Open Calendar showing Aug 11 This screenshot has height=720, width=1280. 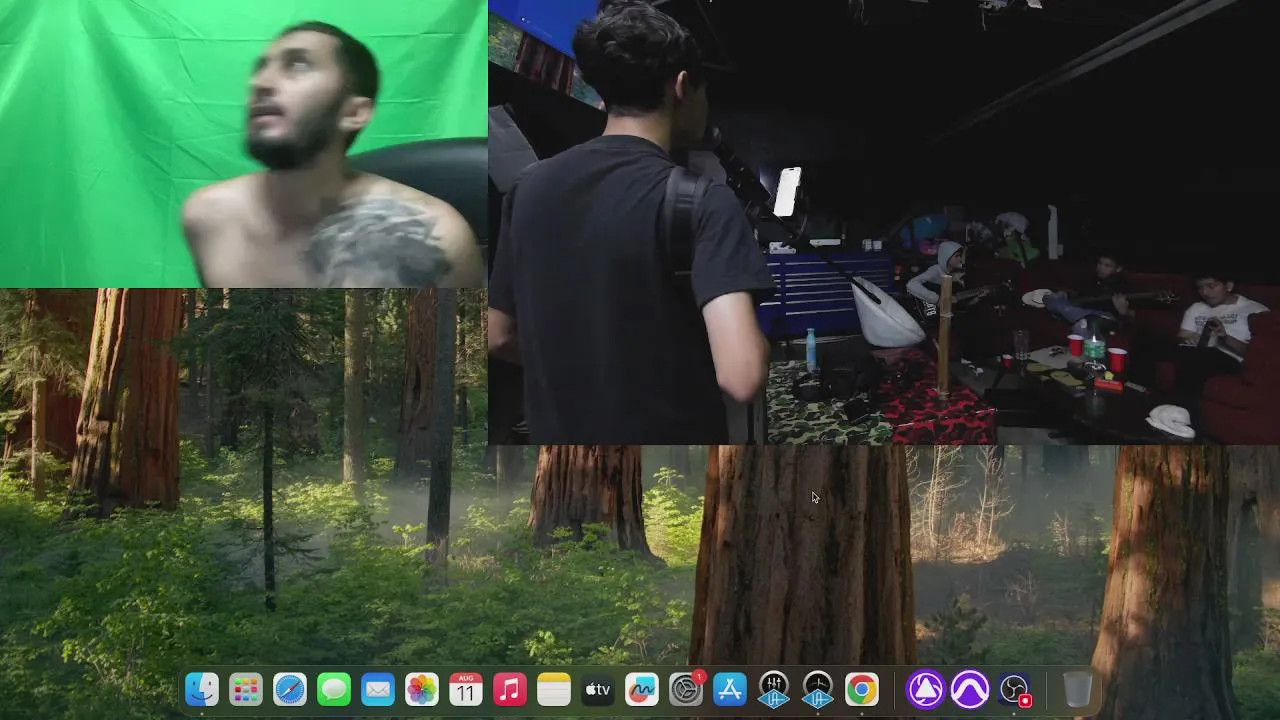pyautogui.click(x=466, y=689)
